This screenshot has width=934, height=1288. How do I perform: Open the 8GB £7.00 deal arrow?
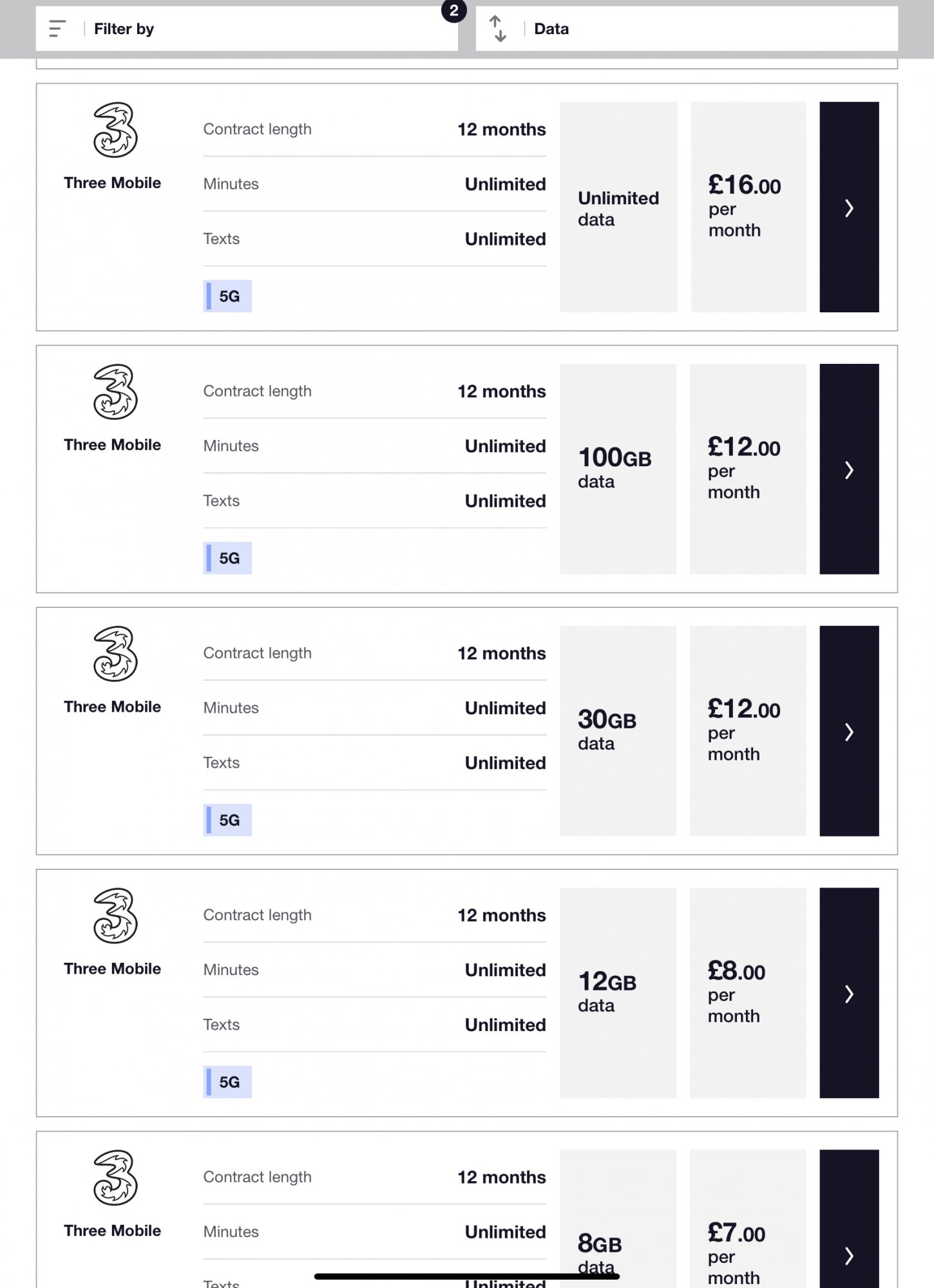[x=849, y=1255]
